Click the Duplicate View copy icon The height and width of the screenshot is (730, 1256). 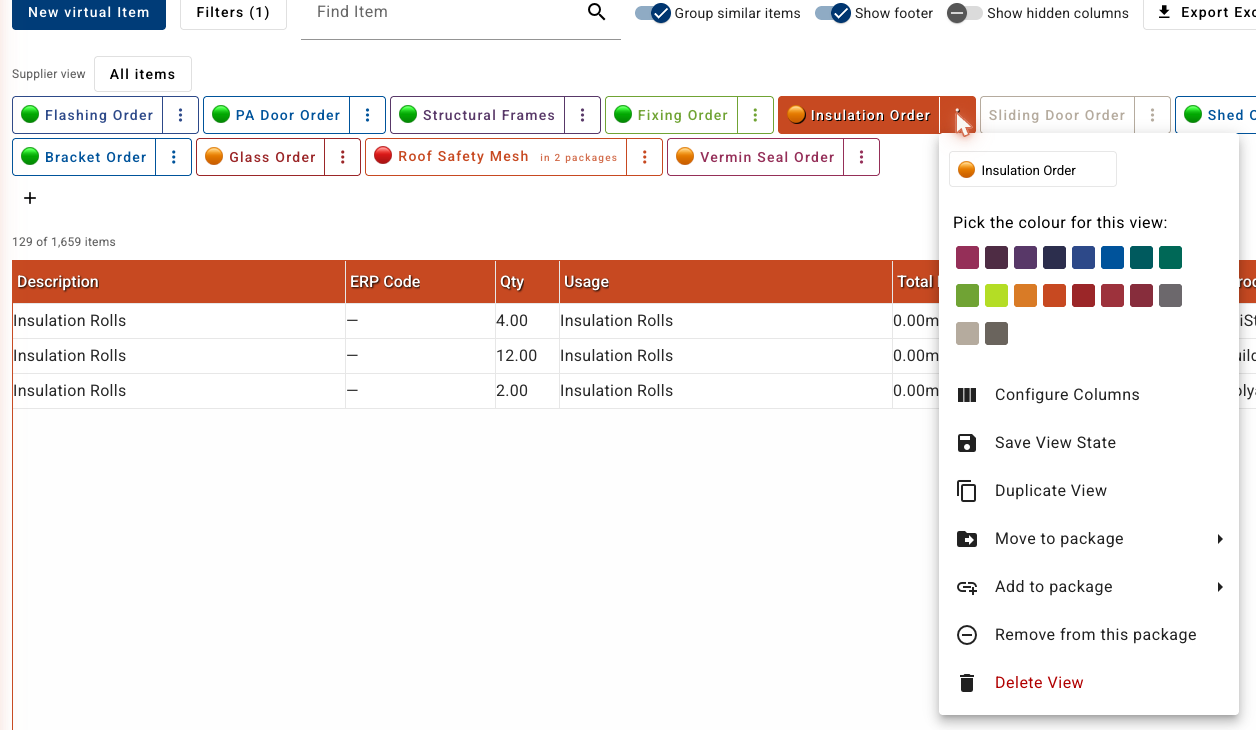967,491
